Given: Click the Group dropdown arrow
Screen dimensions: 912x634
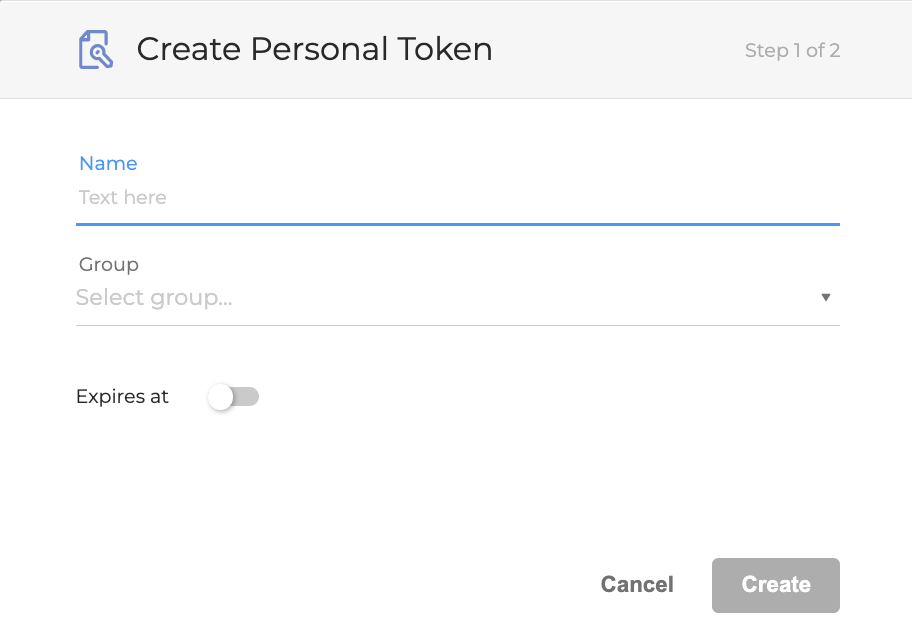Looking at the screenshot, I should click(826, 298).
